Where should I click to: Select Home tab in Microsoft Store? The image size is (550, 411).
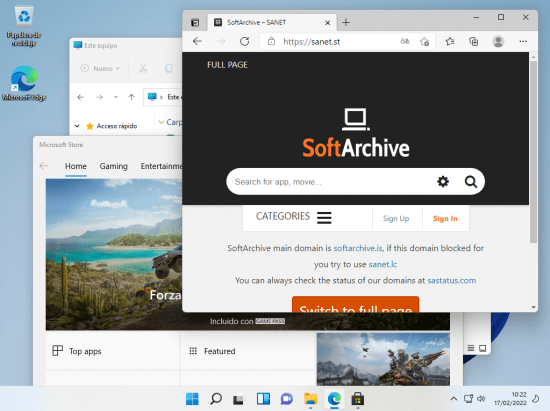click(76, 166)
